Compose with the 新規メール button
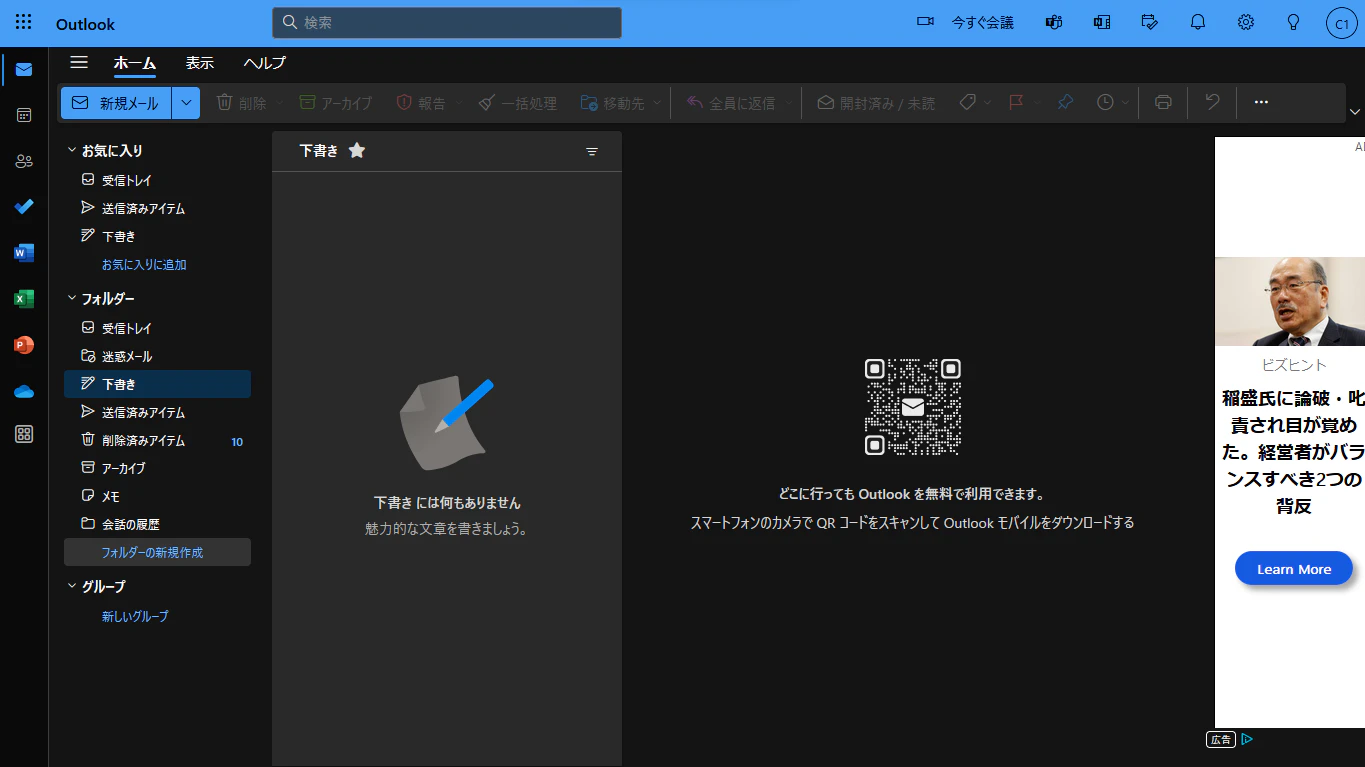 (x=116, y=103)
